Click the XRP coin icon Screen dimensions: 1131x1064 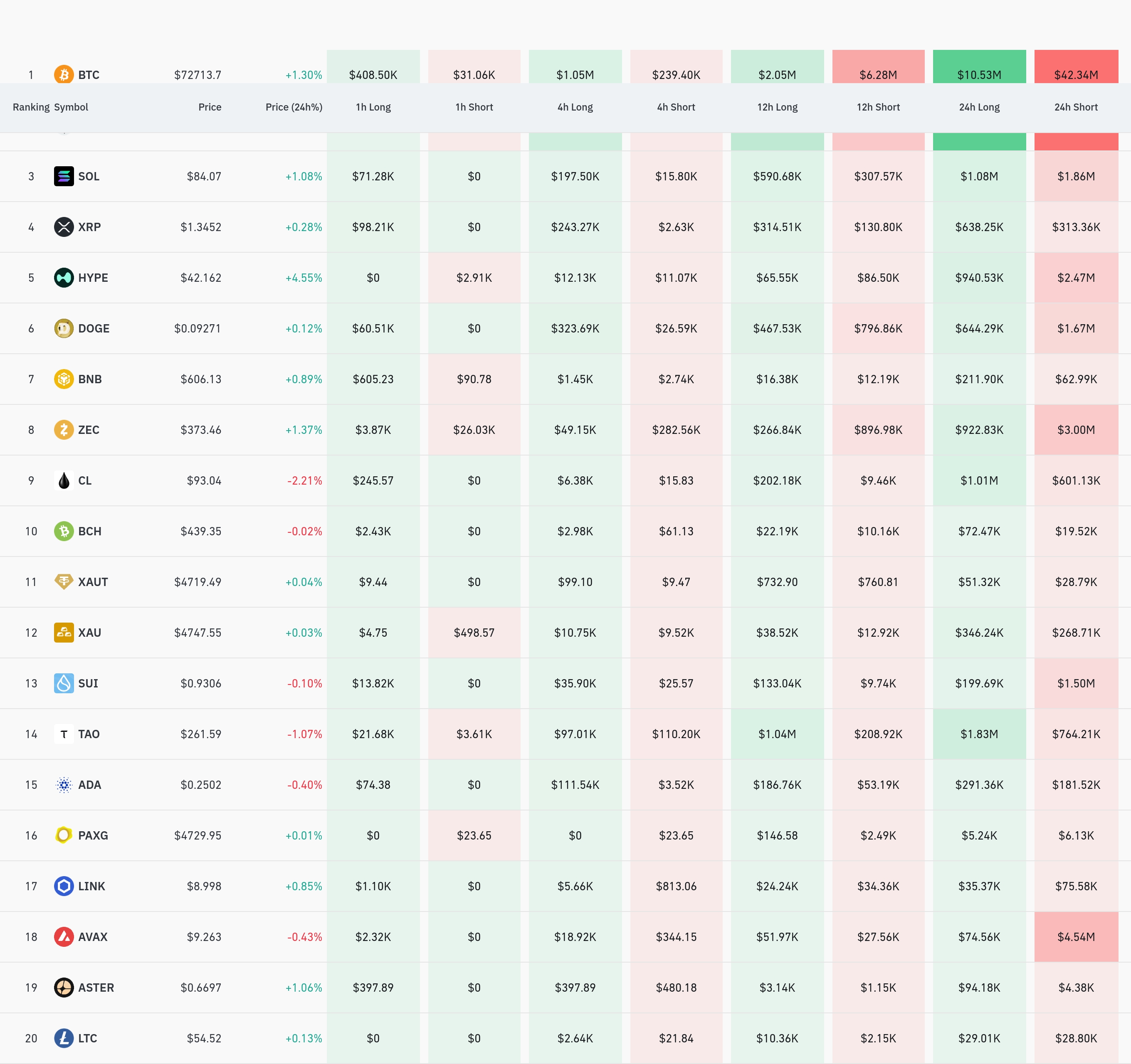click(64, 227)
